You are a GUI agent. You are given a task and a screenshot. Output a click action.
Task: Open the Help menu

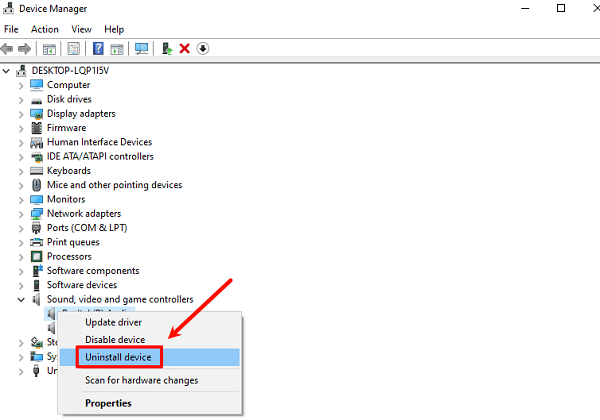pyautogui.click(x=114, y=29)
